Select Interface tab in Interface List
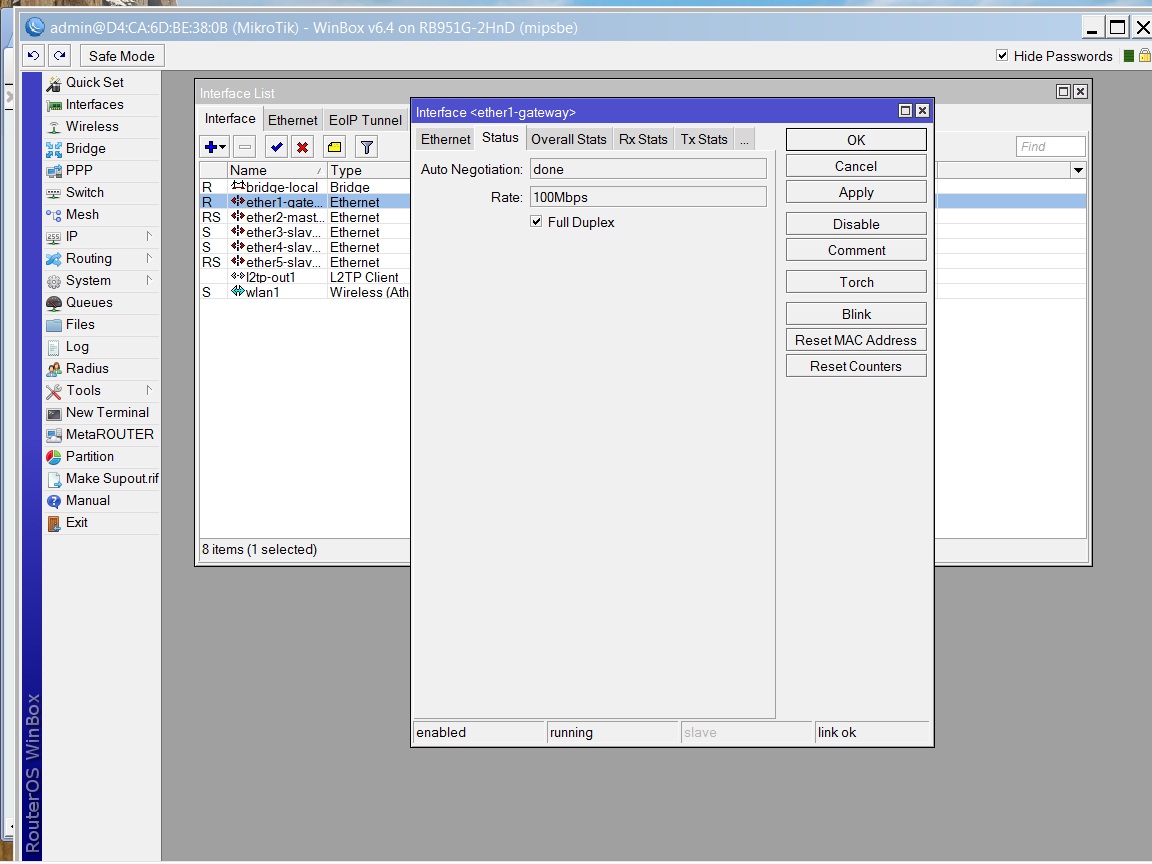Screen dimensions: 1152x864 [230, 119]
